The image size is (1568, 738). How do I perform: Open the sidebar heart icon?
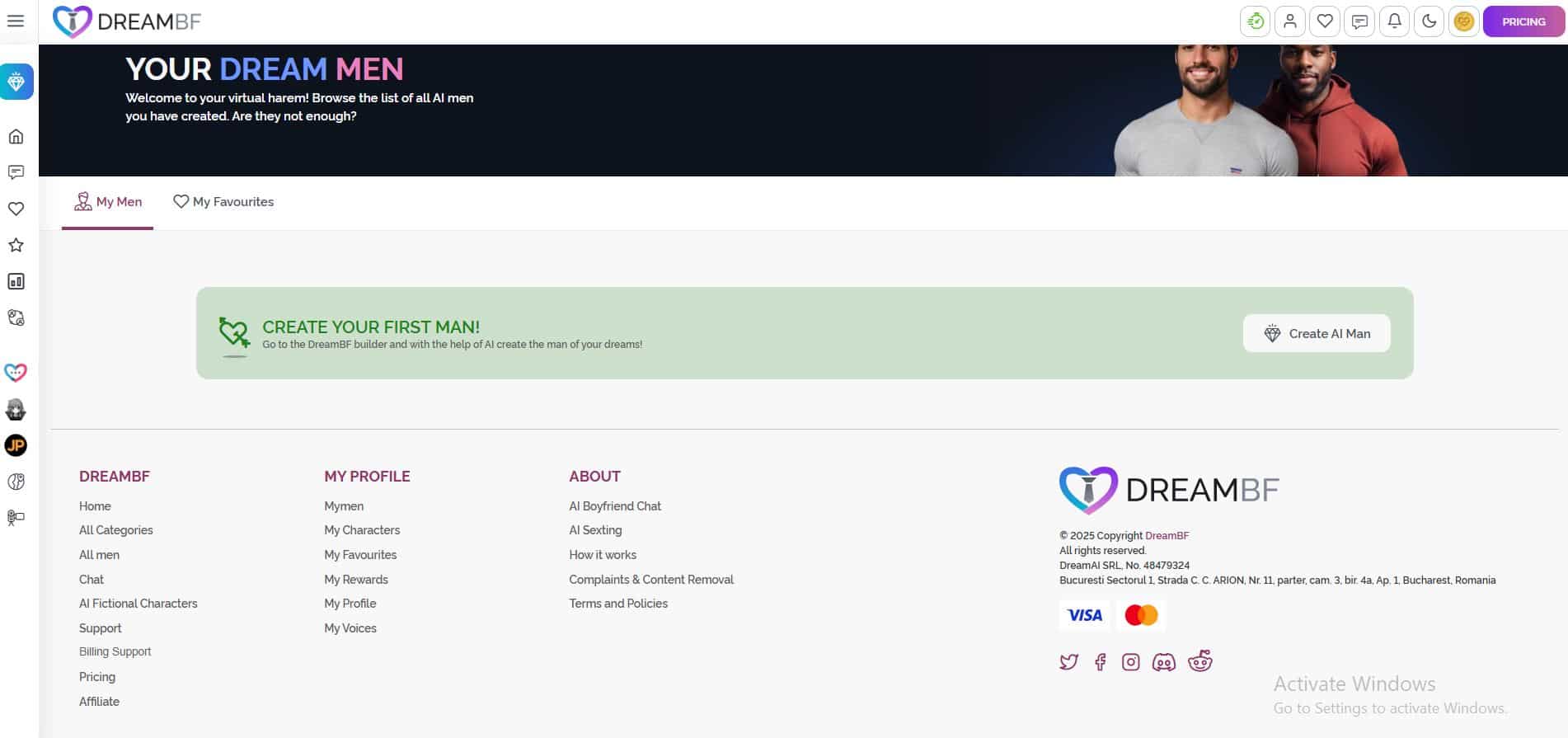(16, 209)
